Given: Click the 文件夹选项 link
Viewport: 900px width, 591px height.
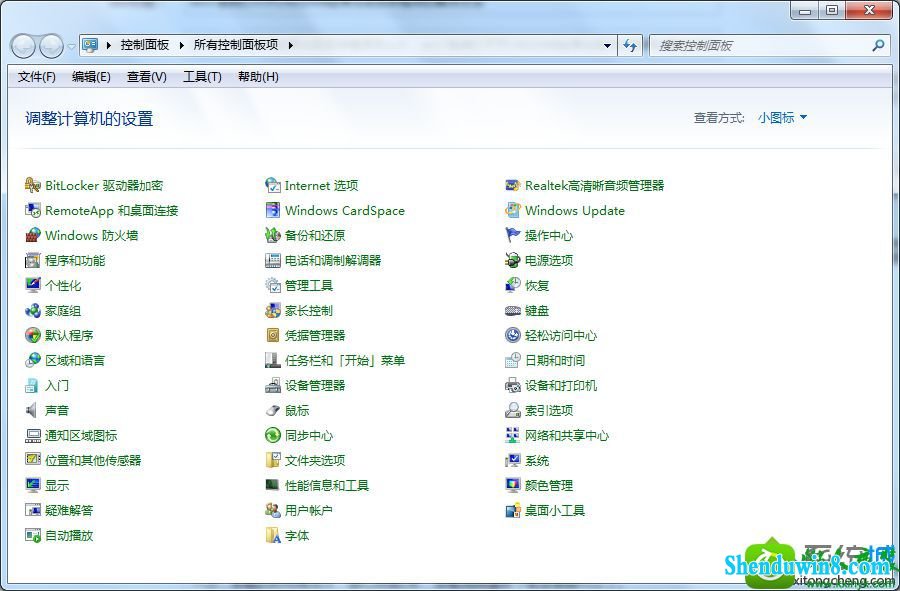Looking at the screenshot, I should point(315,461).
